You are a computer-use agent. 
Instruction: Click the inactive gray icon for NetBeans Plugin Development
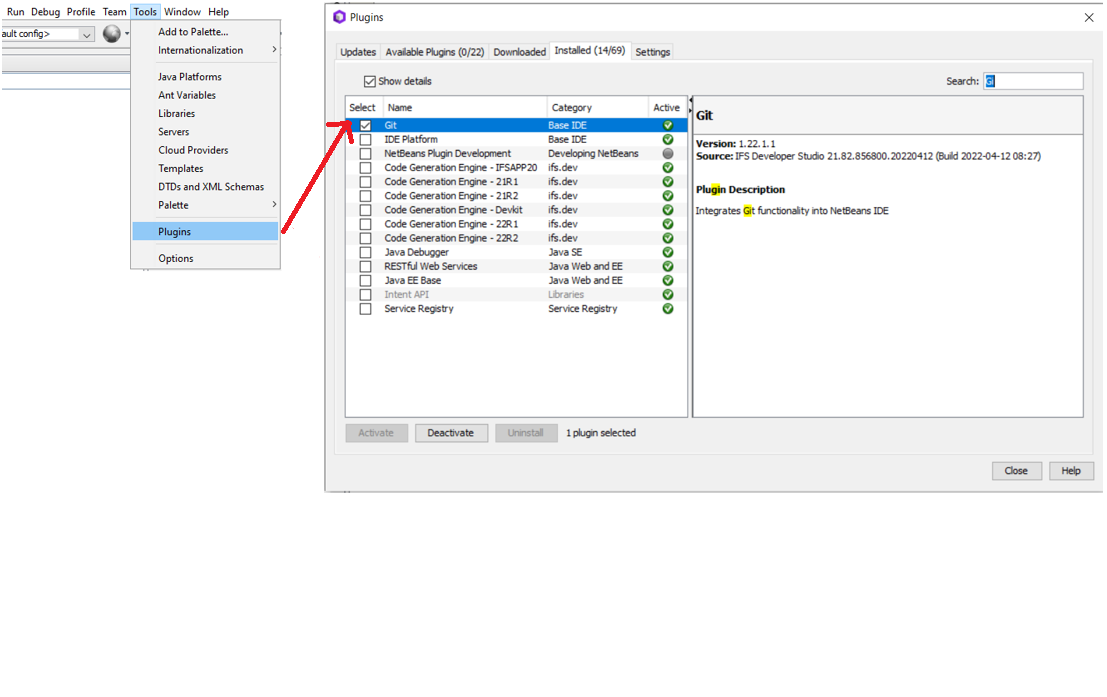667,153
